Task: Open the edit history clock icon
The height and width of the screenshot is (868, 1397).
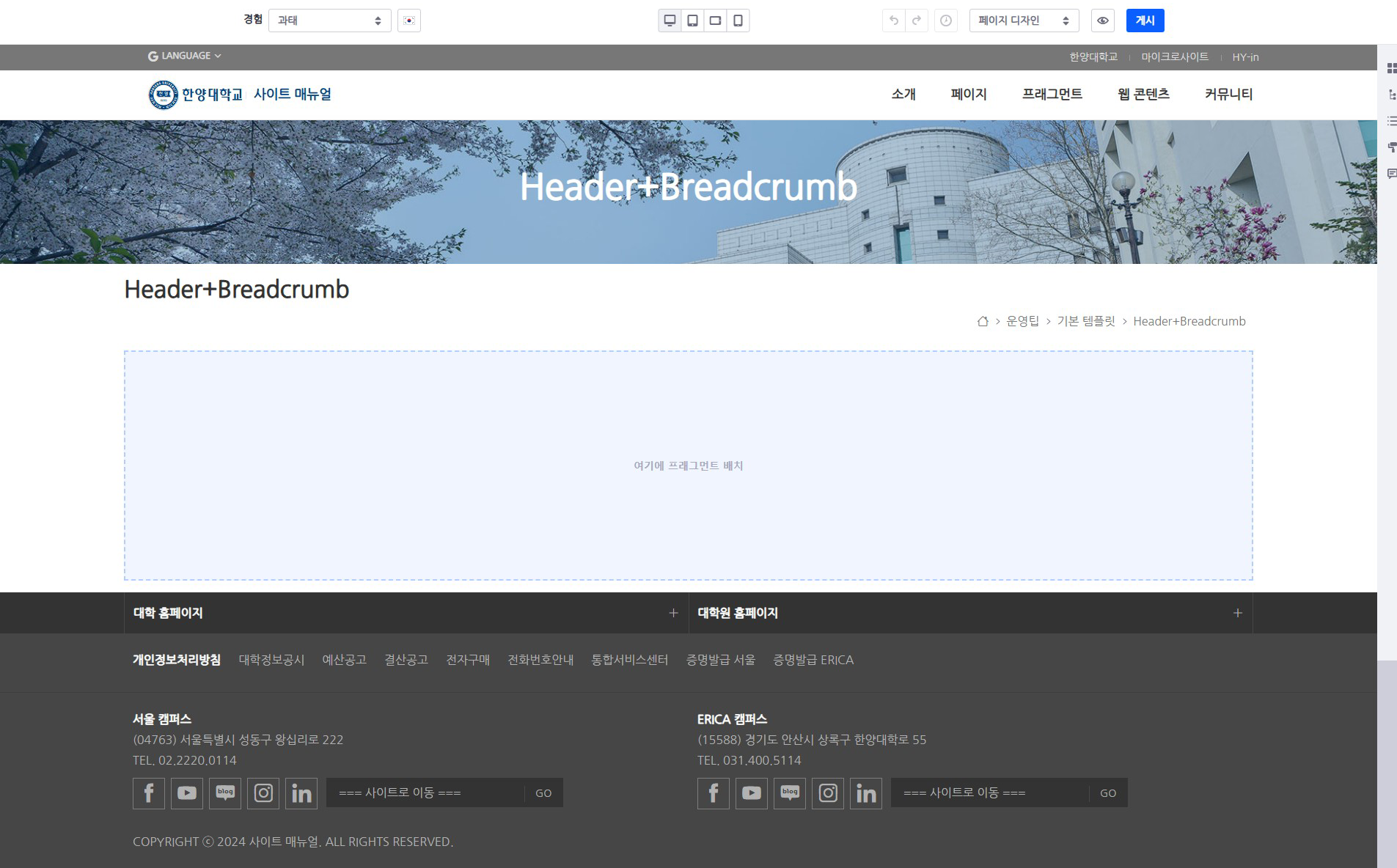Action: click(x=946, y=21)
